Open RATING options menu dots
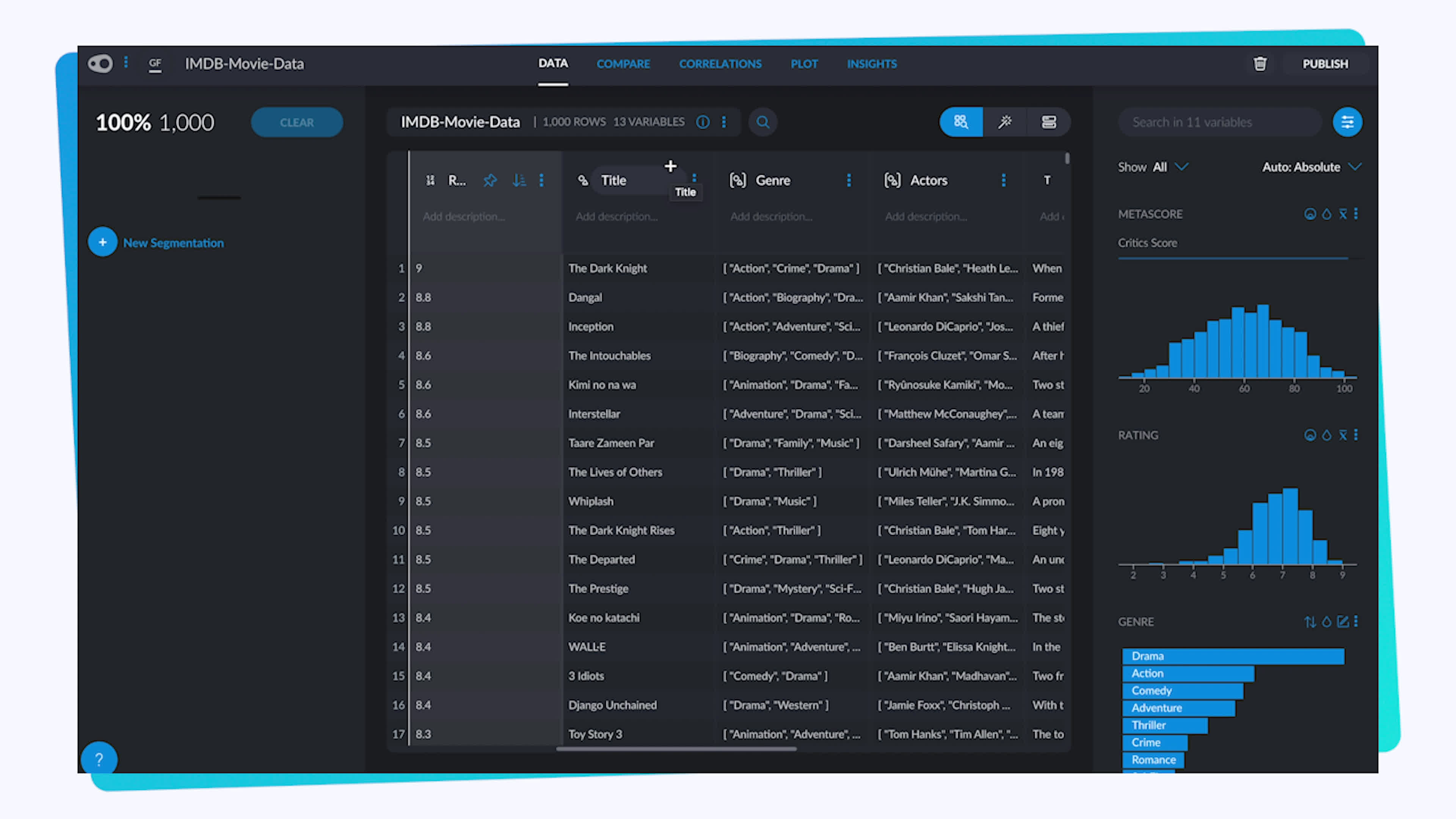 point(1356,435)
